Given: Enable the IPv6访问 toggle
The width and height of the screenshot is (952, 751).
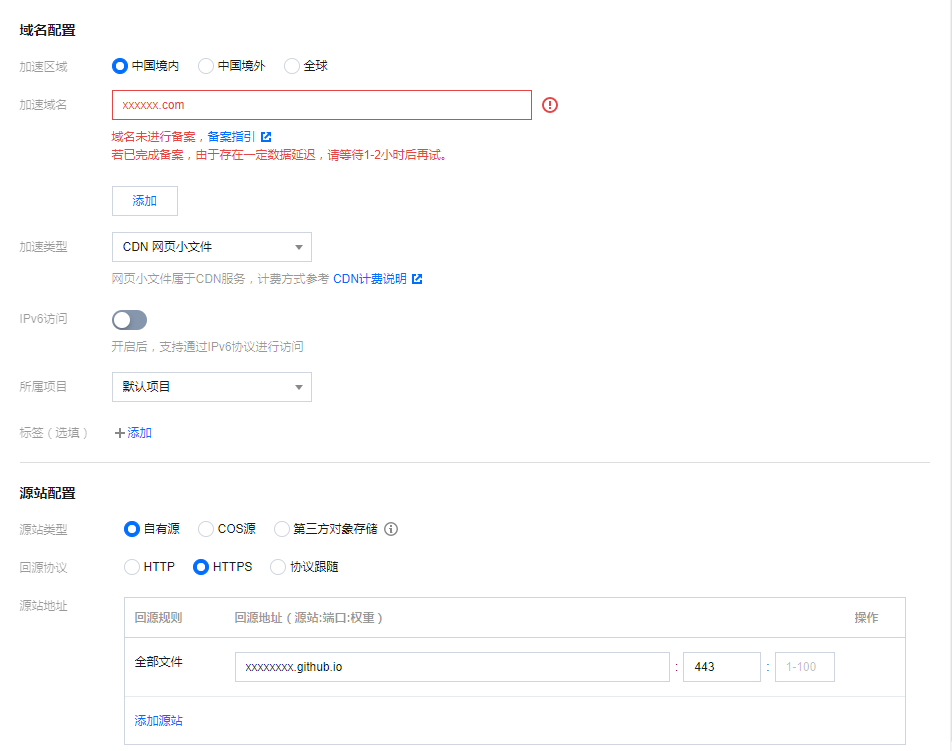Looking at the screenshot, I should click(x=129, y=318).
